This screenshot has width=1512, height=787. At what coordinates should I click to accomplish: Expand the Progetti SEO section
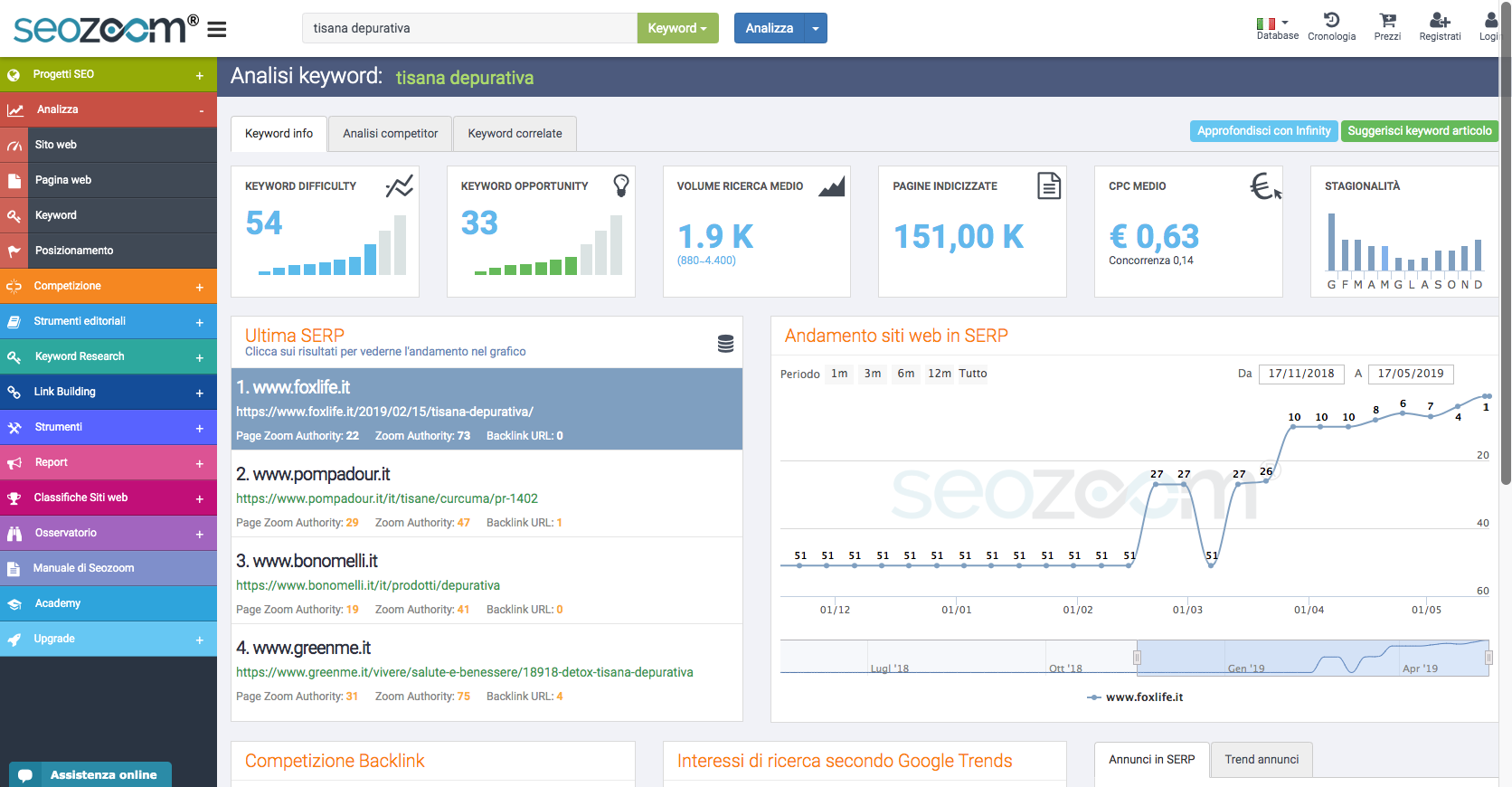pos(200,76)
